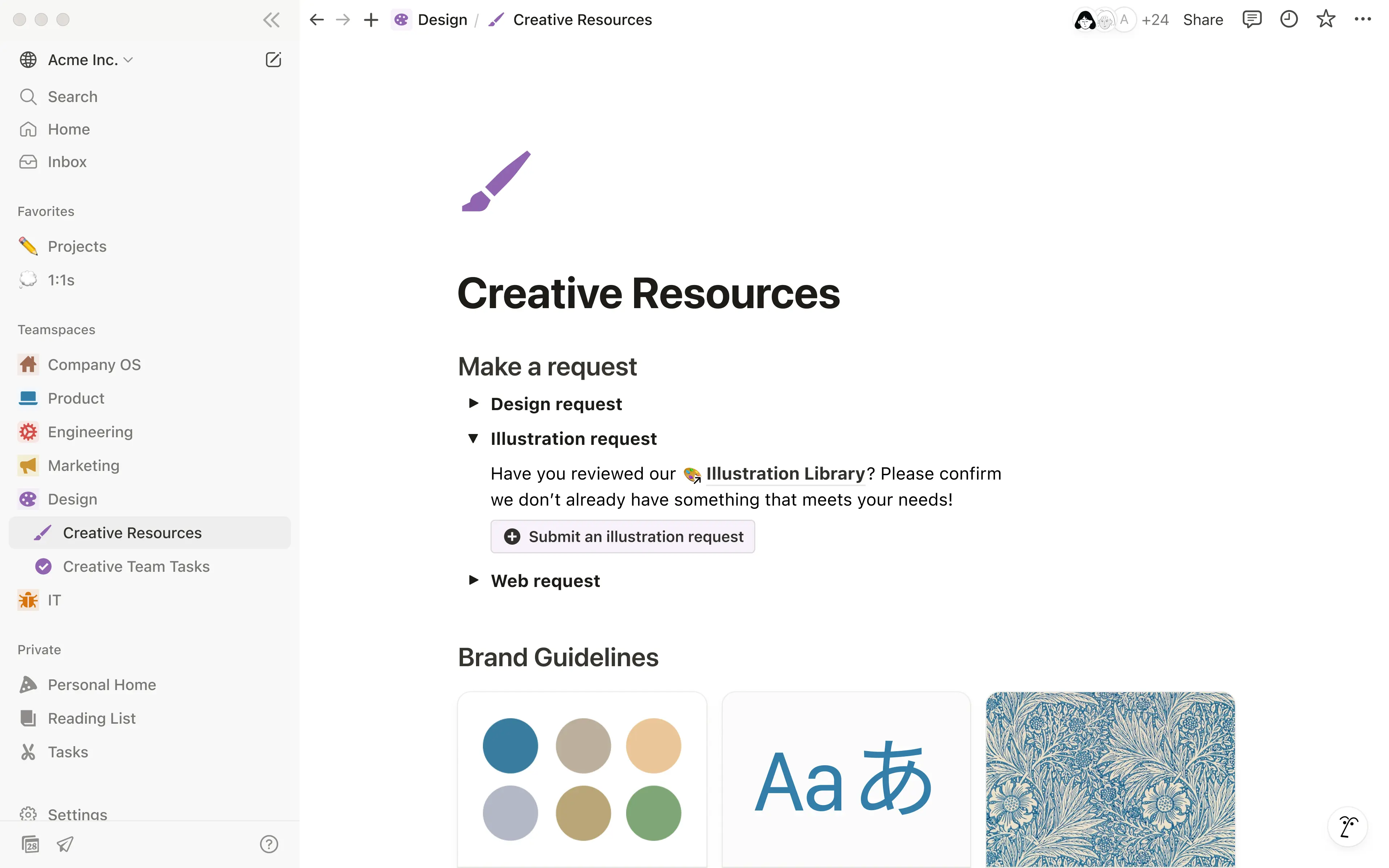The height and width of the screenshot is (868, 1389).
Task: Open the floral pattern thumbnail card
Action: pyautogui.click(x=1110, y=779)
